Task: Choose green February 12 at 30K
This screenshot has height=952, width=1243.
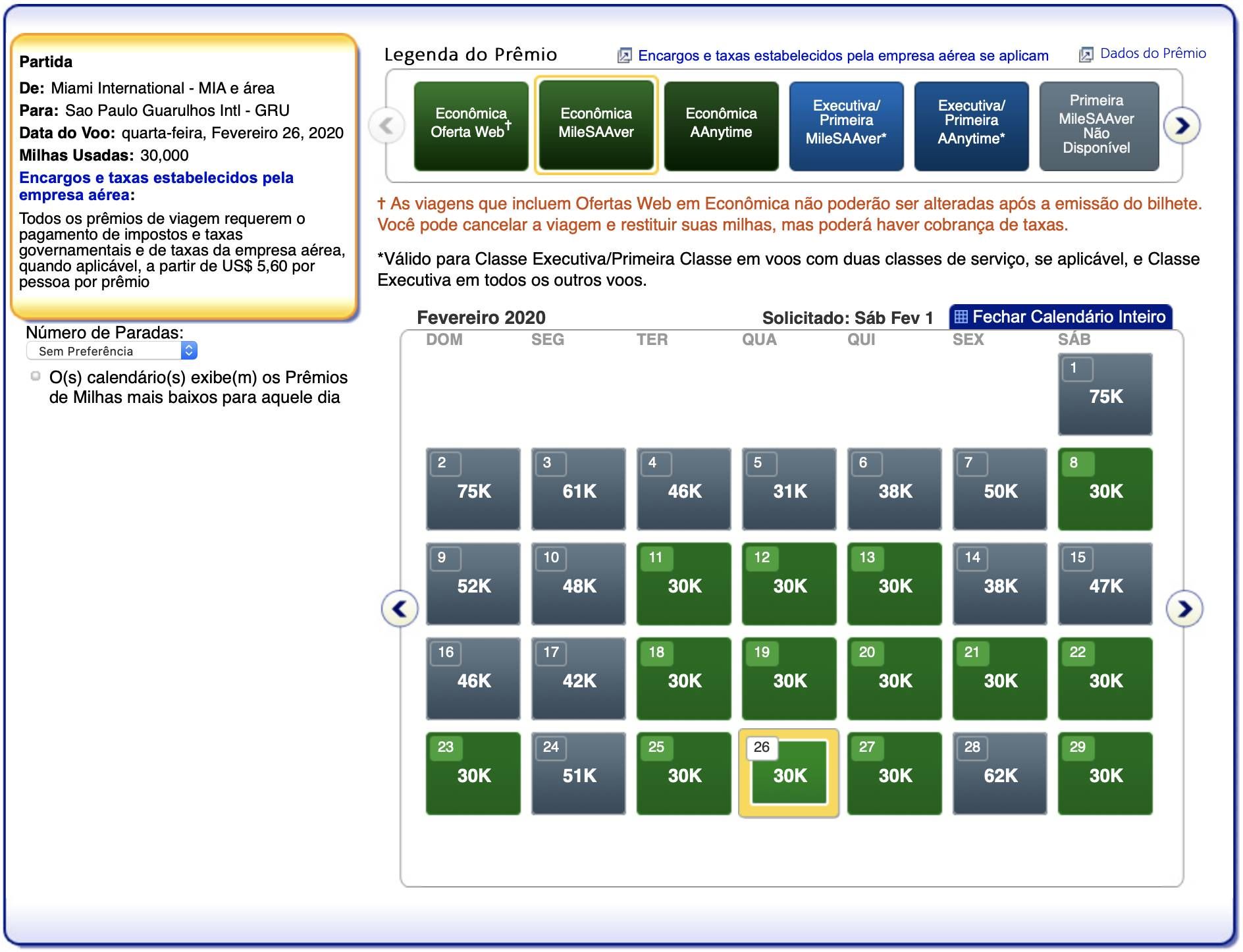Action: [789, 584]
